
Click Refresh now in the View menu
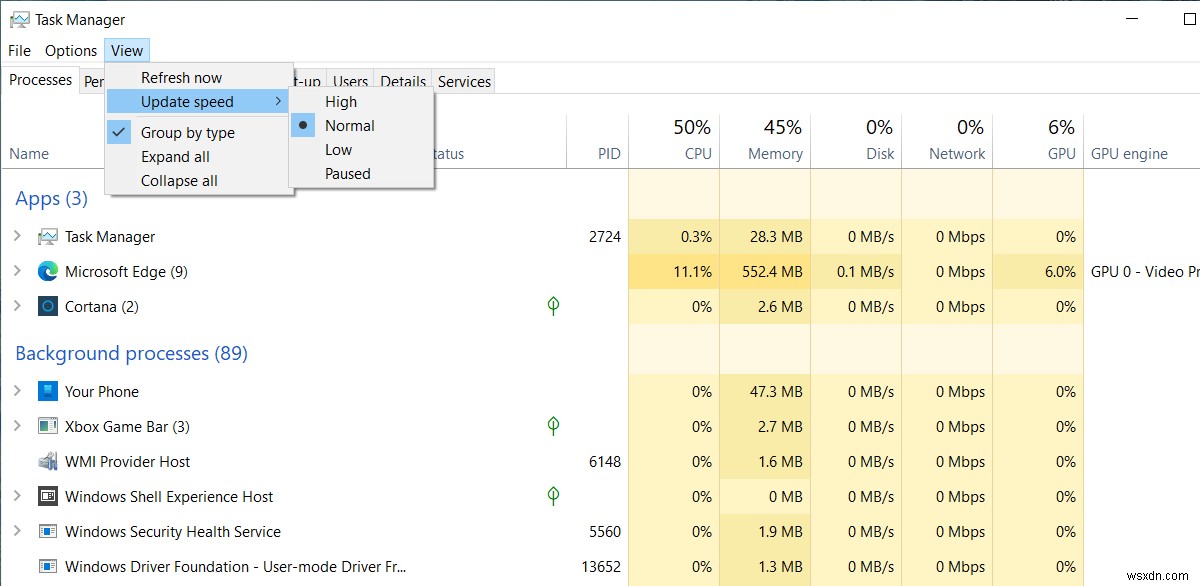(x=181, y=76)
